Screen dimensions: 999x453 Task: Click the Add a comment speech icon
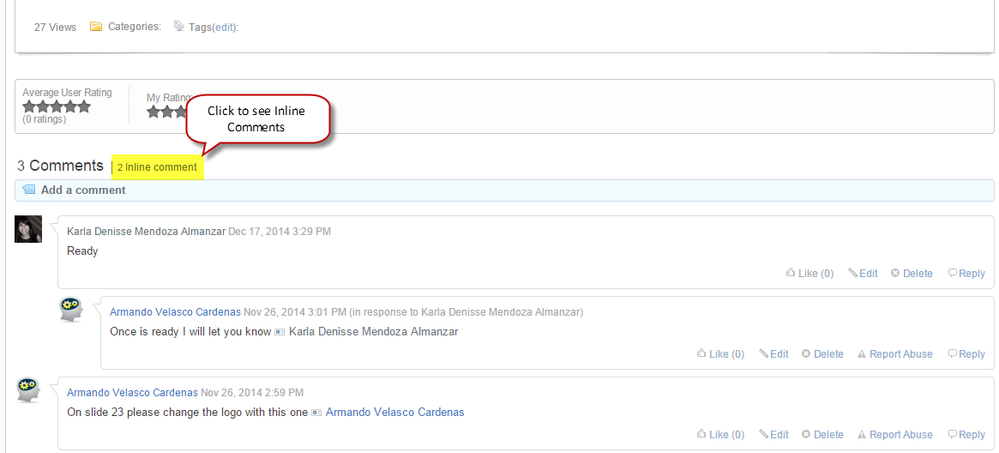[x=29, y=190]
